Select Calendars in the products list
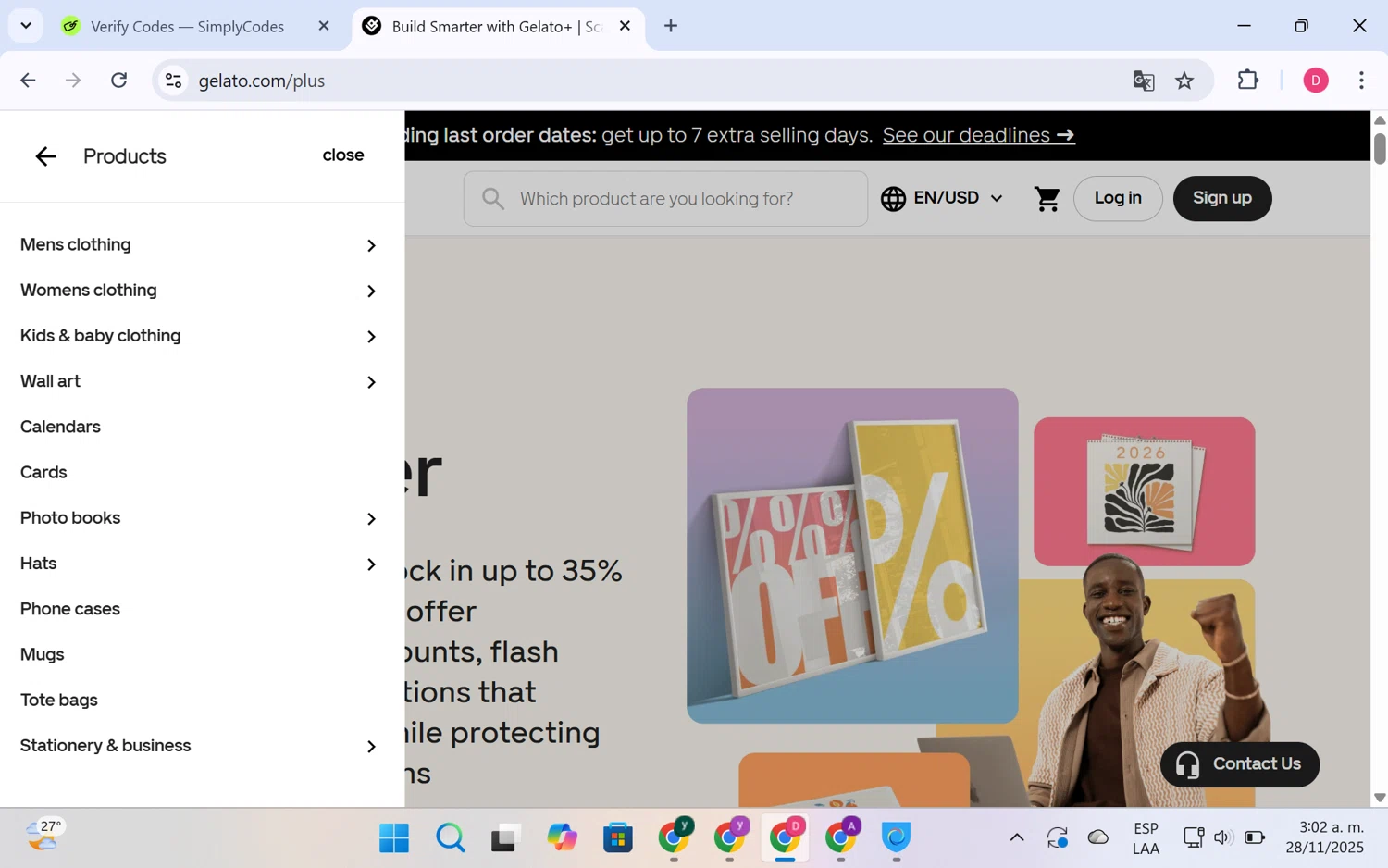The image size is (1388, 868). (60, 427)
